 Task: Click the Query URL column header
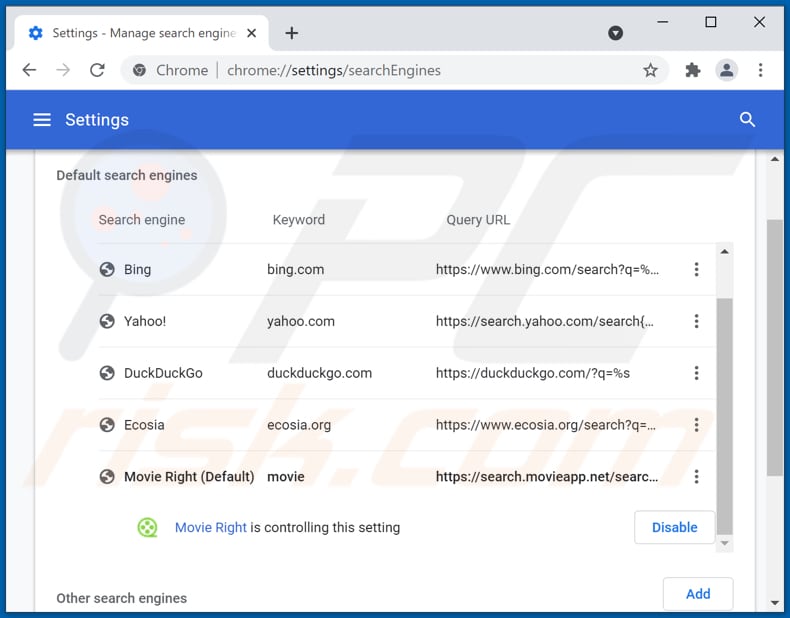(478, 220)
